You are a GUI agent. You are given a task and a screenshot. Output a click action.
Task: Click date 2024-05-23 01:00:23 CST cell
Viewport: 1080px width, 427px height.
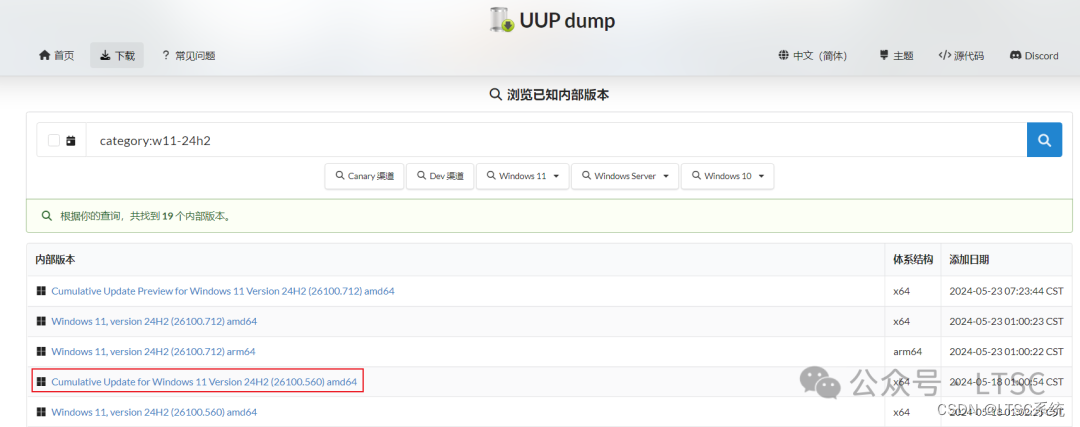[x=1006, y=322]
